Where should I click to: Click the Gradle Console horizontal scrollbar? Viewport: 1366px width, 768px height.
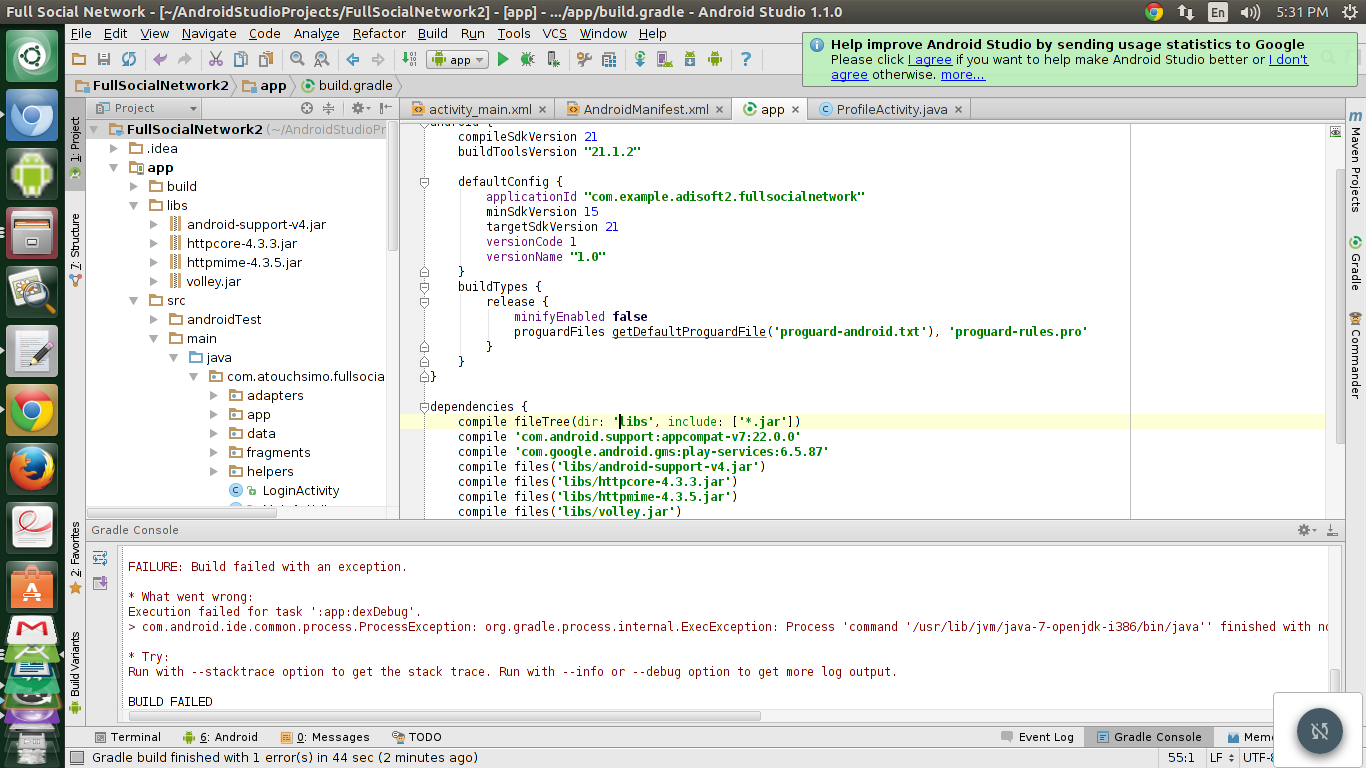[x=444, y=716]
